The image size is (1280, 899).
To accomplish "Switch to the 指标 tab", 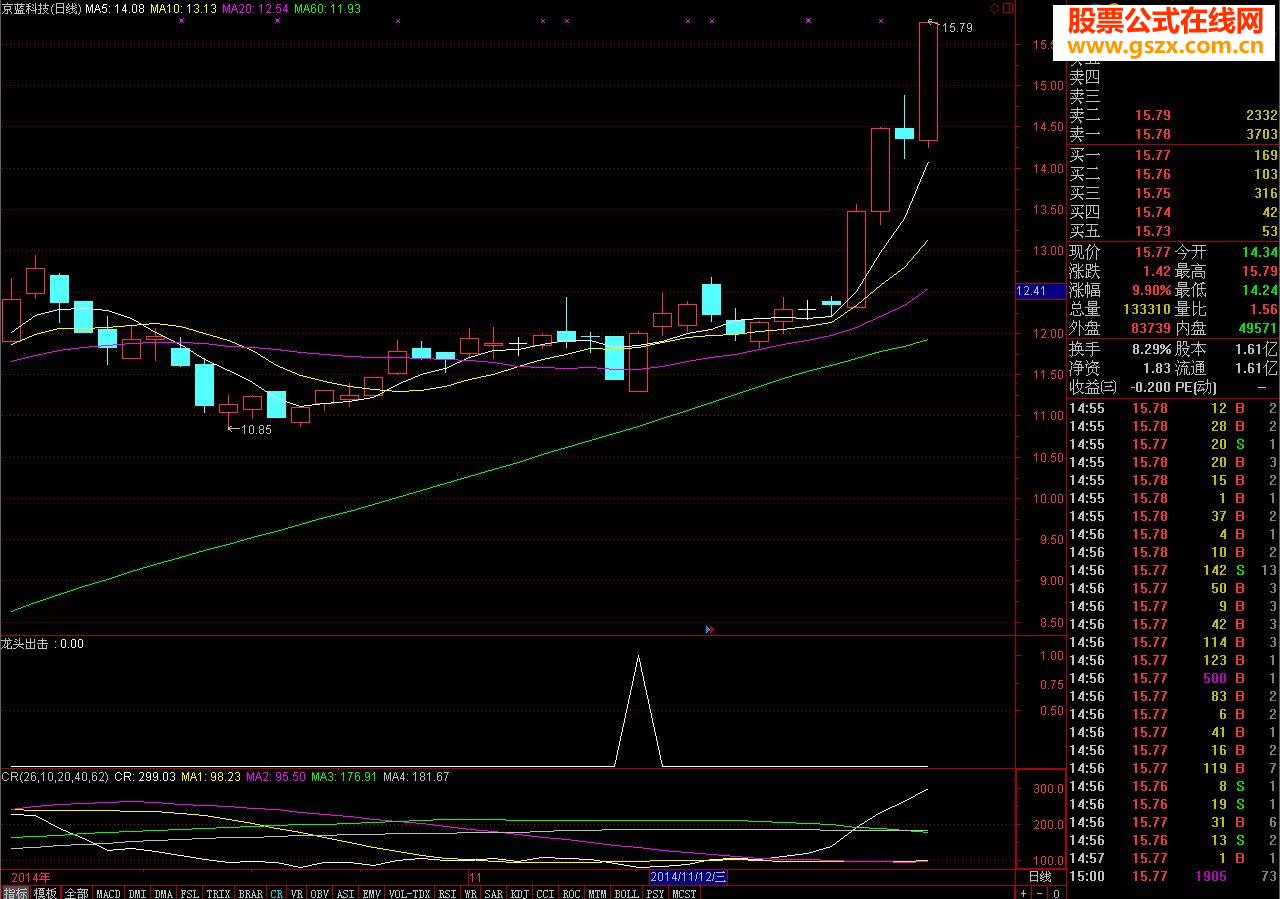I will click(15, 893).
